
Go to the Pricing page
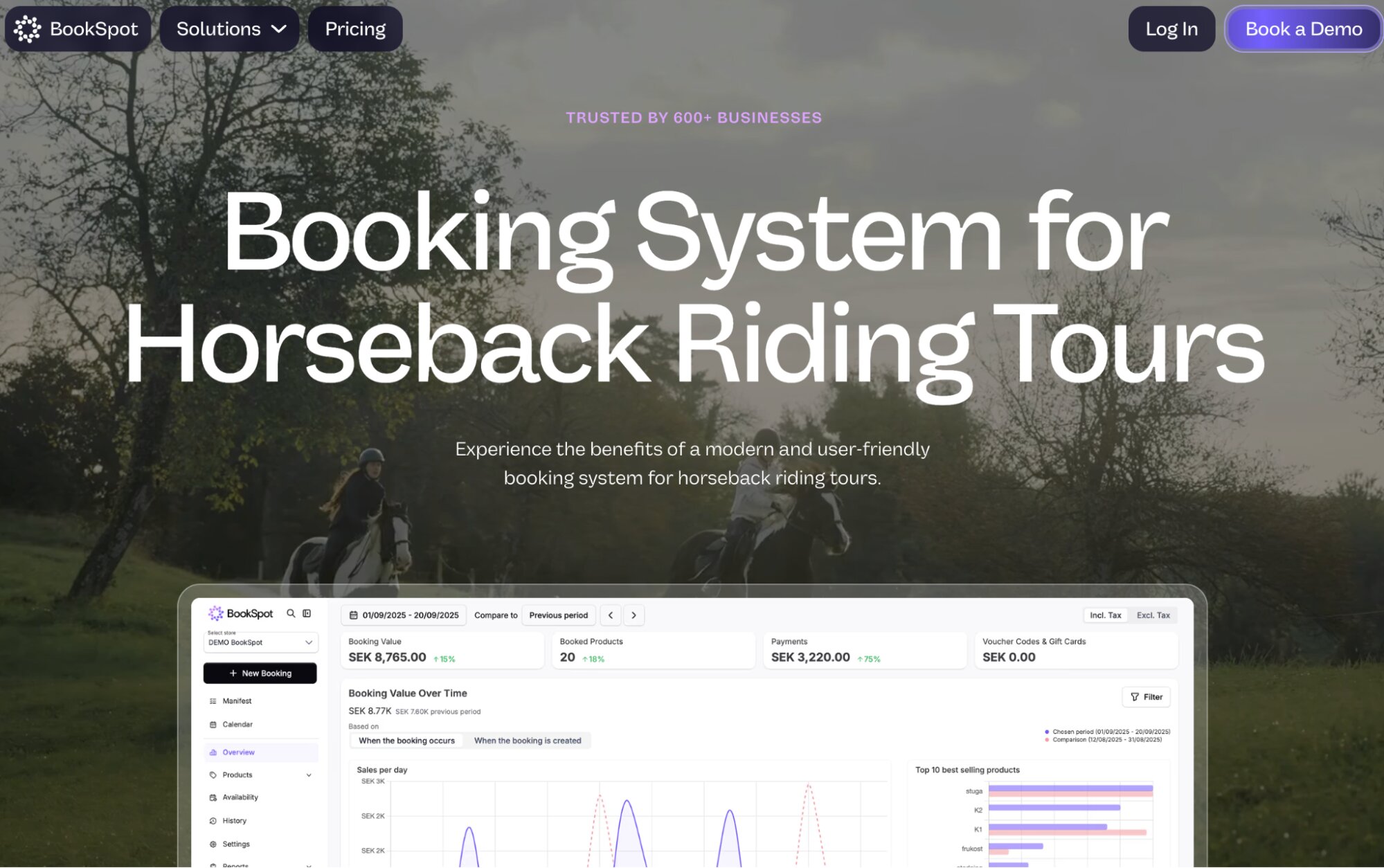[355, 29]
